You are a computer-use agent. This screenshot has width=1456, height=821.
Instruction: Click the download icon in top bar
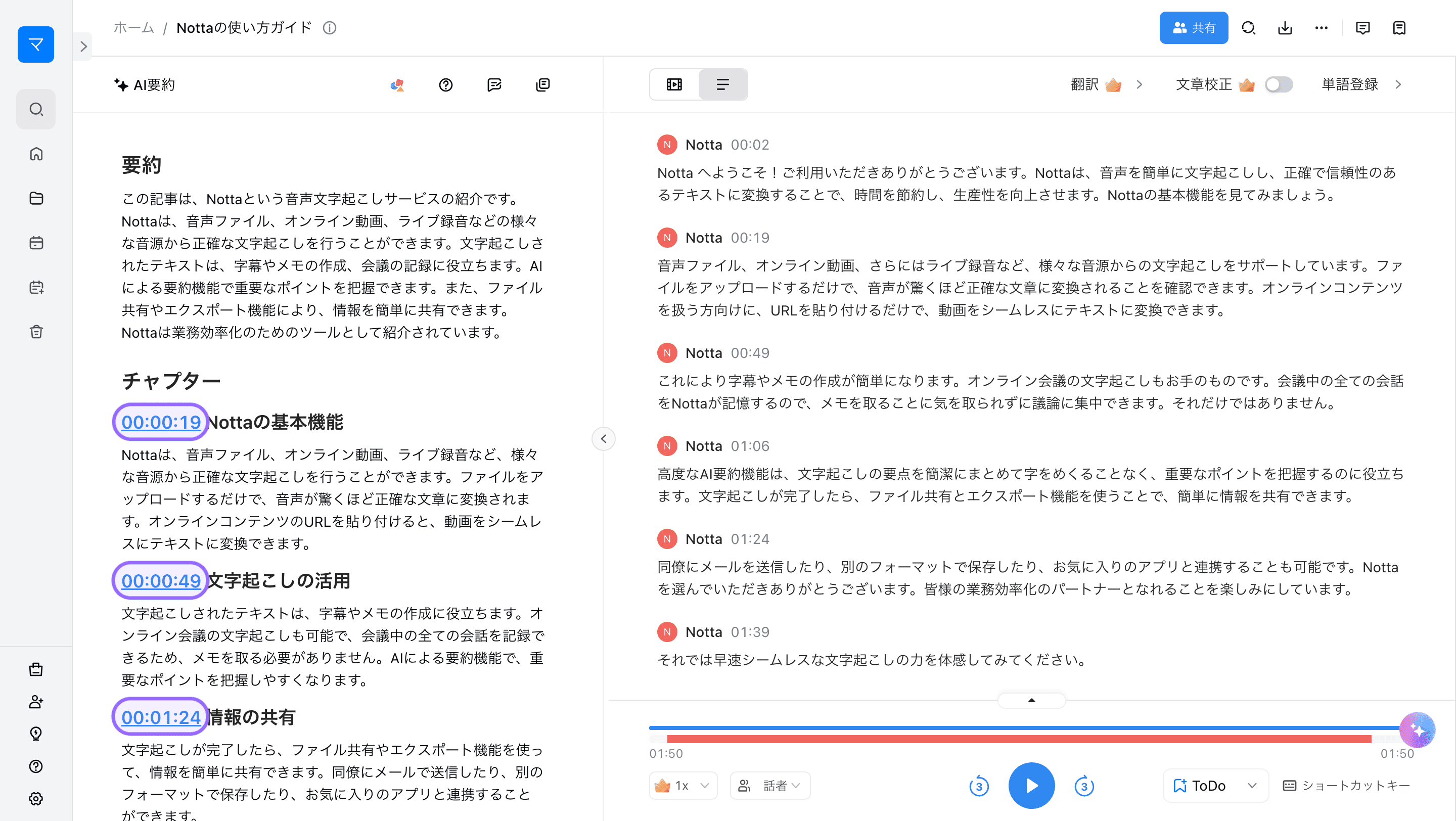(1285, 28)
